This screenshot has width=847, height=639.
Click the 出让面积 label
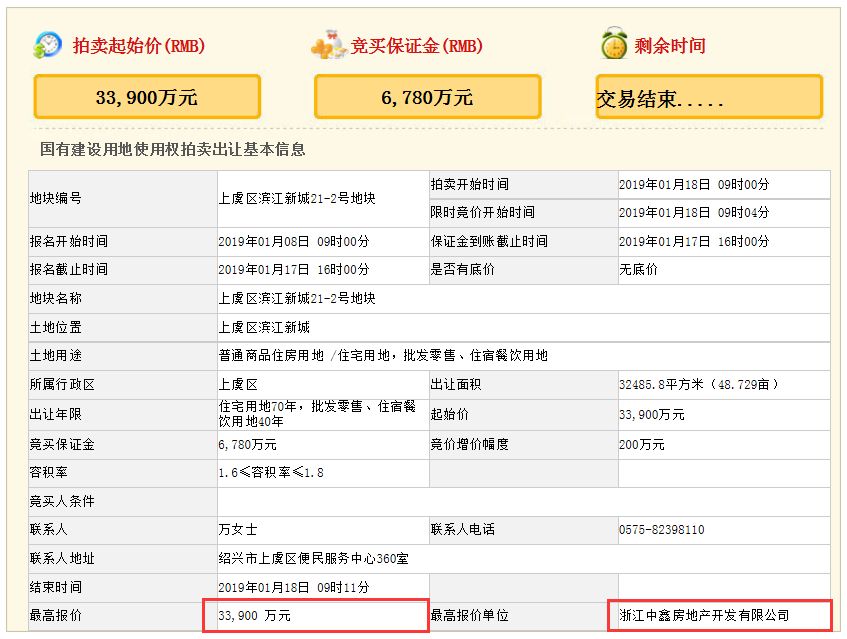(456, 385)
